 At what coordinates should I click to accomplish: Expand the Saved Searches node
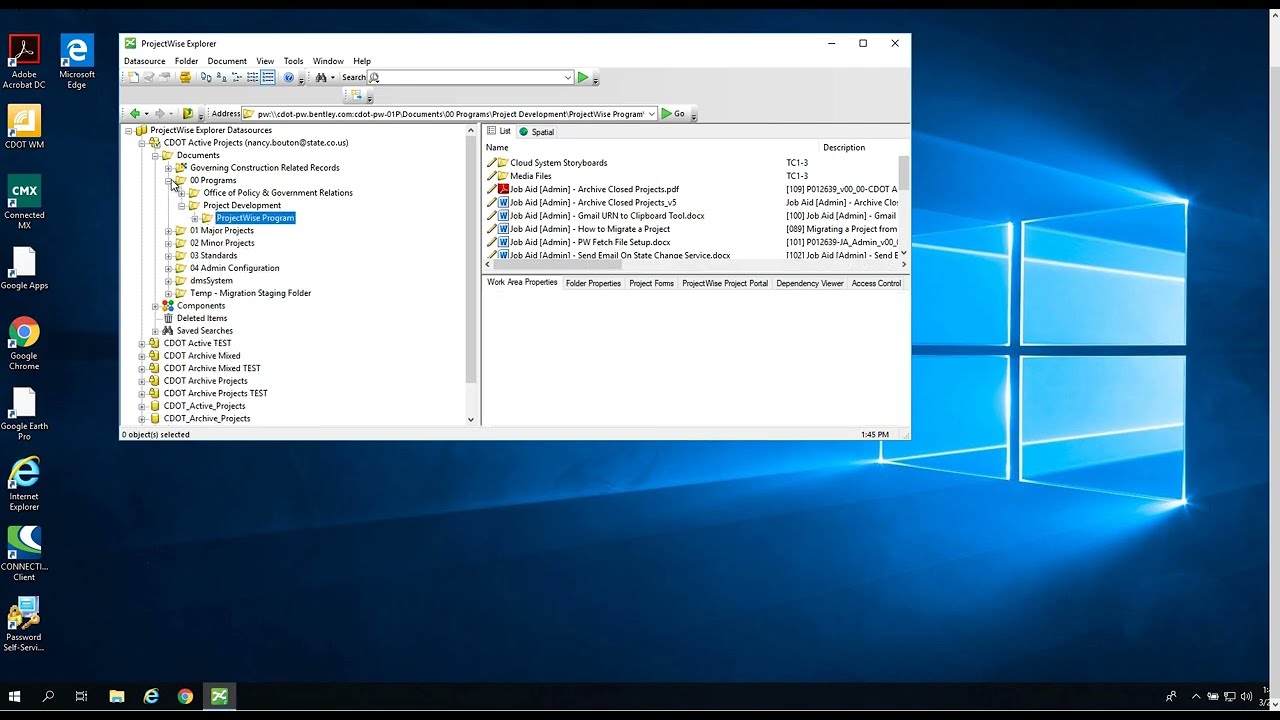155,331
